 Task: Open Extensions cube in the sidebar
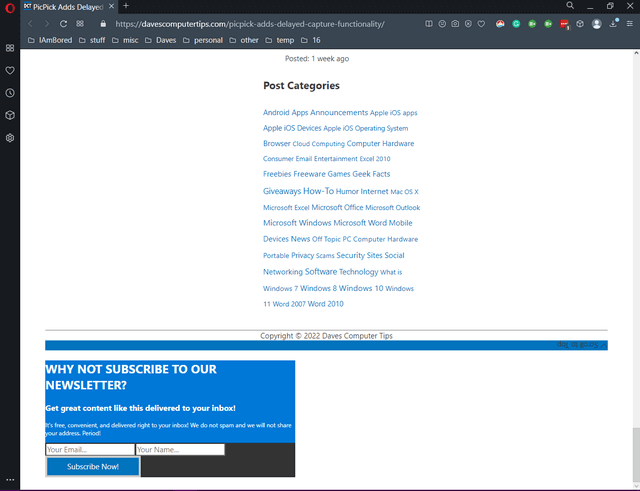click(10, 116)
